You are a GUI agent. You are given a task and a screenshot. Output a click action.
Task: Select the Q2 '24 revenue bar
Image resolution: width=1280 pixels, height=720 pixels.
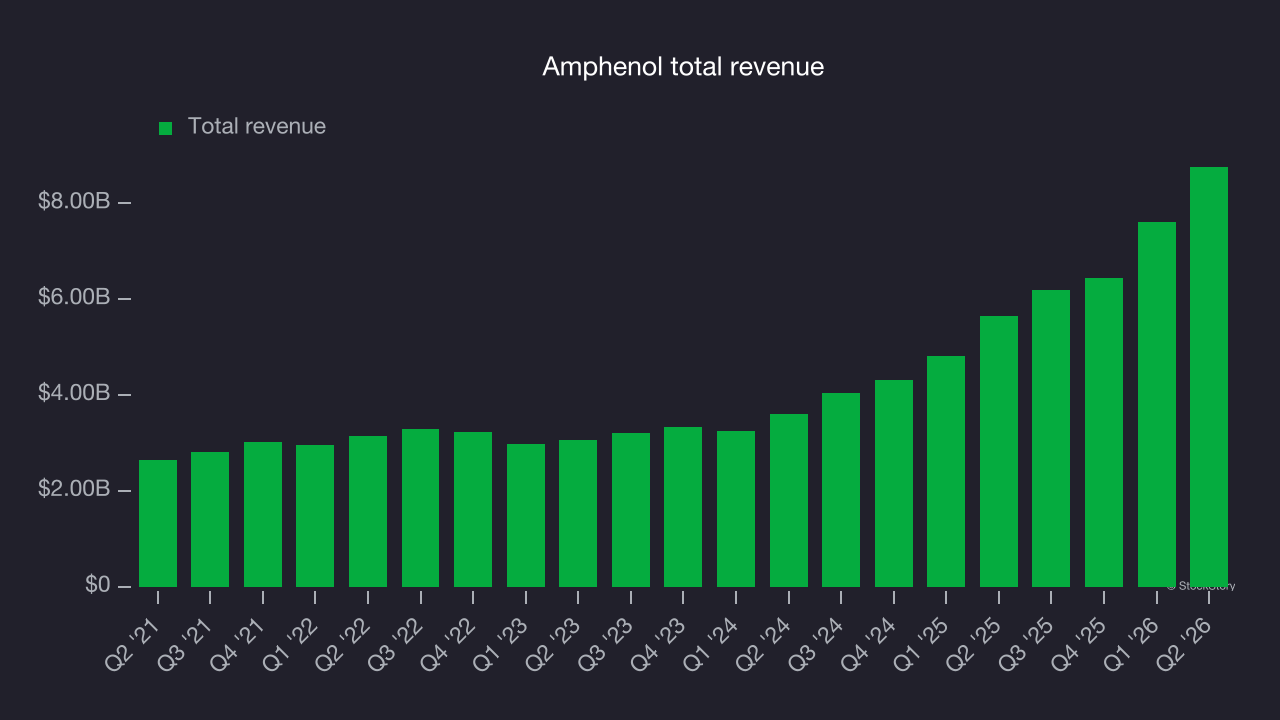pyautogui.click(x=789, y=500)
